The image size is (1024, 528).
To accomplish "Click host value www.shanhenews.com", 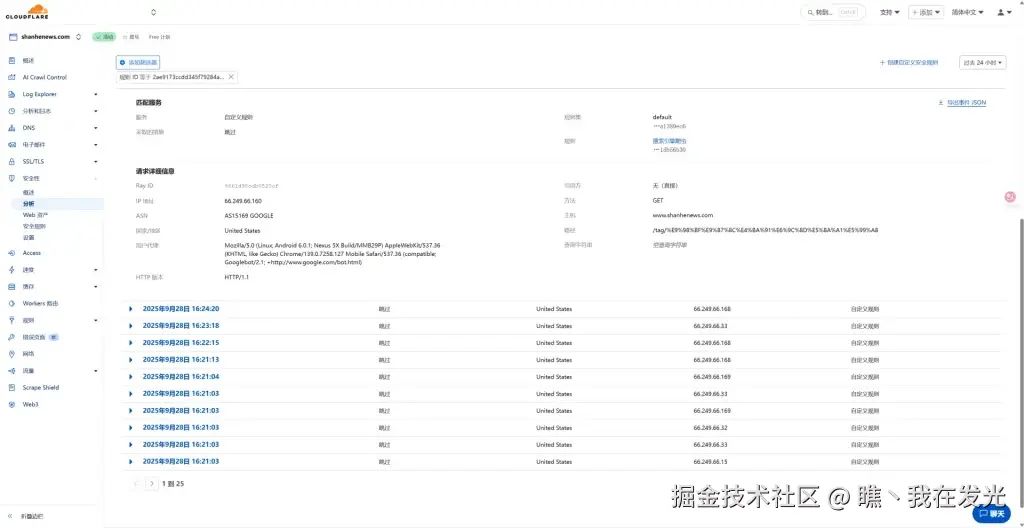I will 682,215.
